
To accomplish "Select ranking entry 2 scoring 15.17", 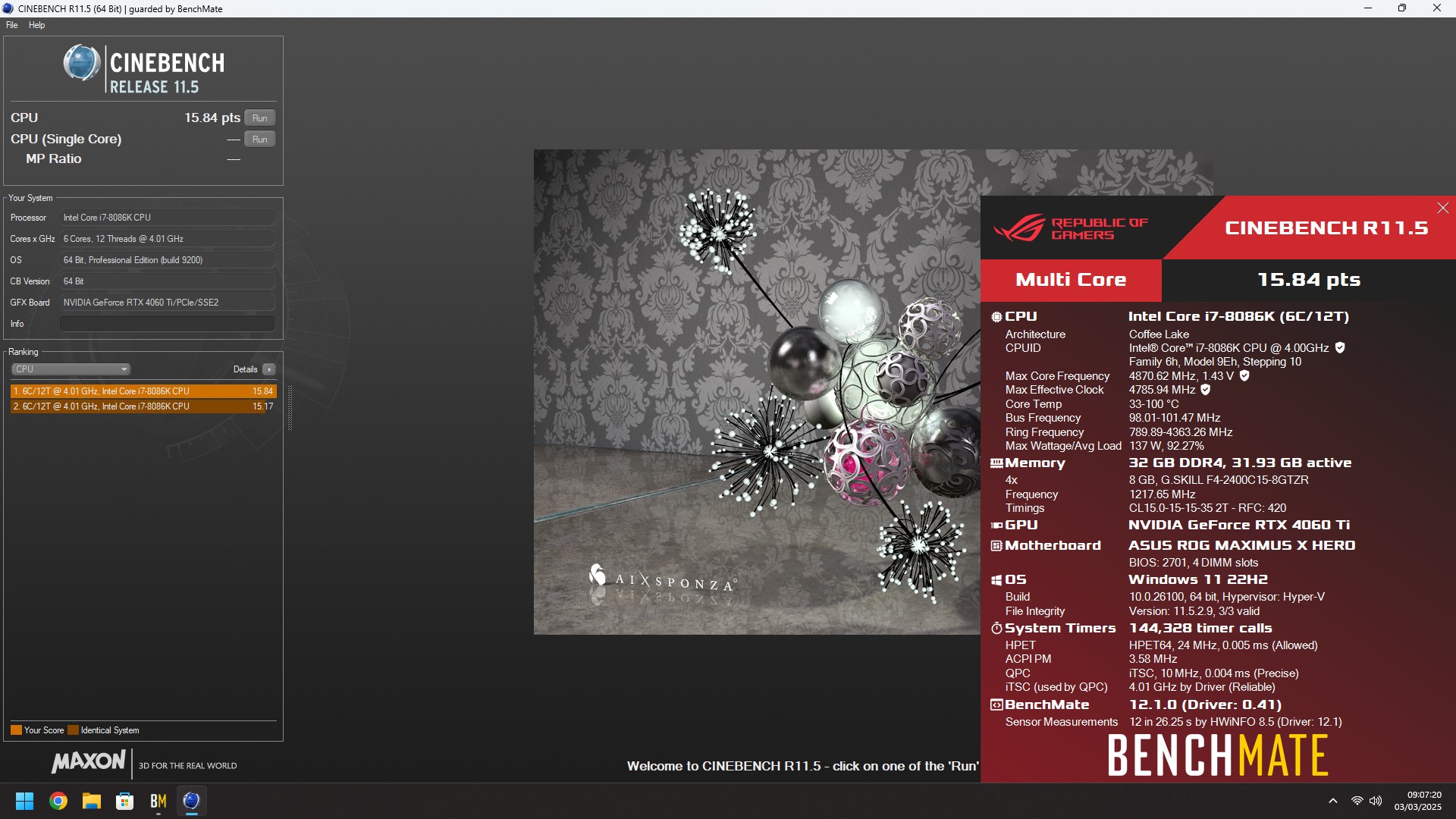I will pos(143,406).
